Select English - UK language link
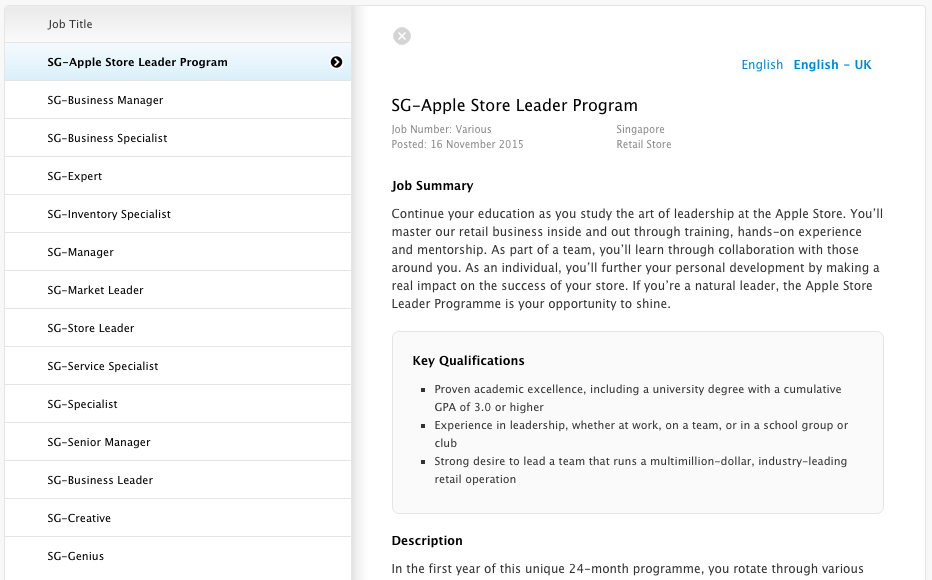The width and height of the screenshot is (932, 580). (x=832, y=65)
